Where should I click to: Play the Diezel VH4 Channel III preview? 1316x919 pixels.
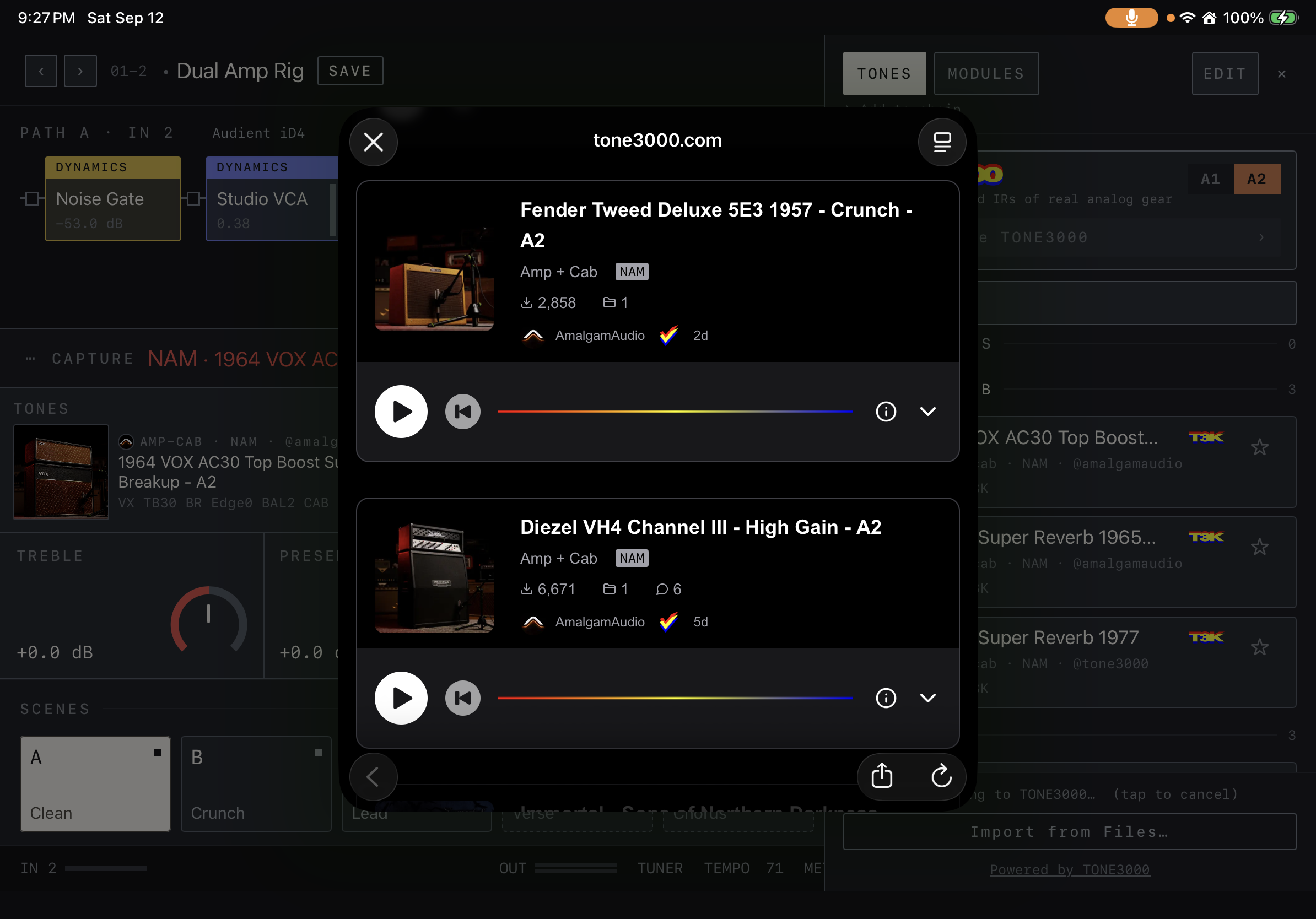pyautogui.click(x=401, y=698)
